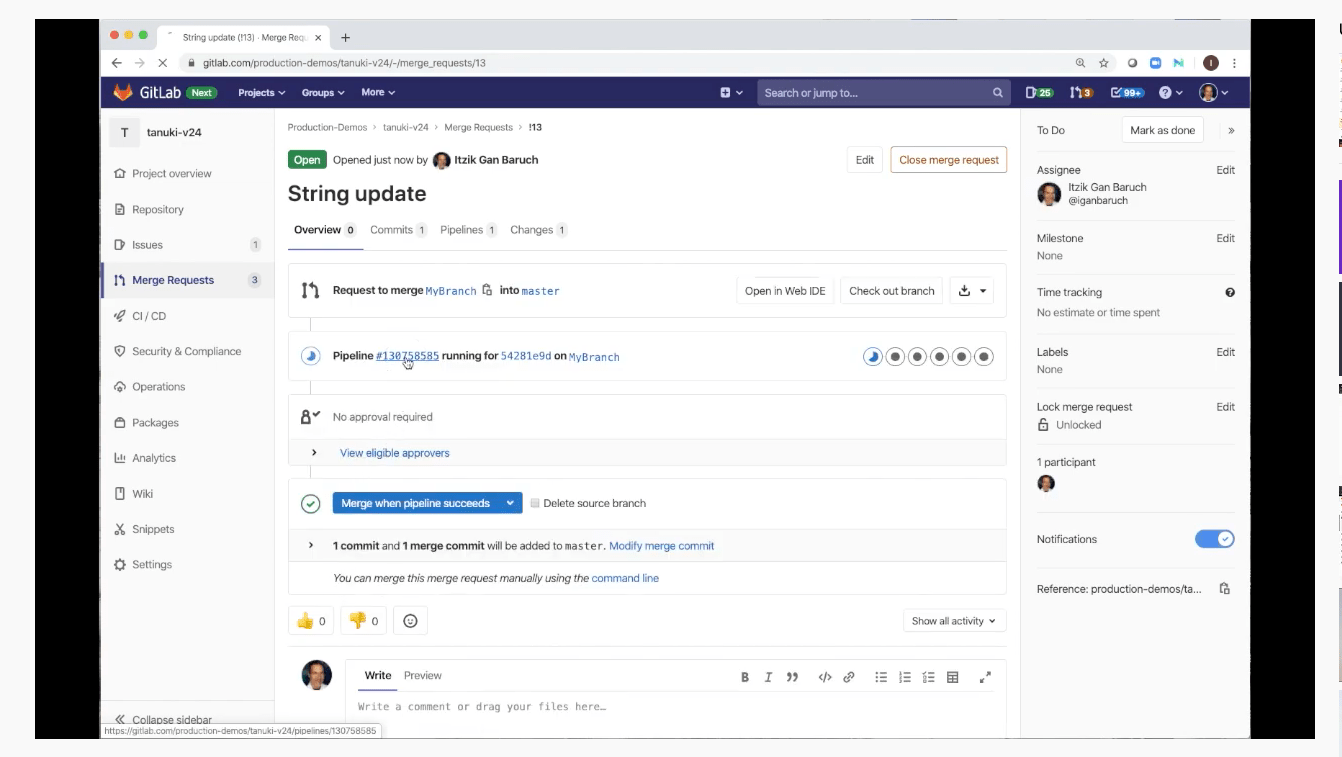
Task: Click the thumbs up reaction icon
Action: pos(305,621)
